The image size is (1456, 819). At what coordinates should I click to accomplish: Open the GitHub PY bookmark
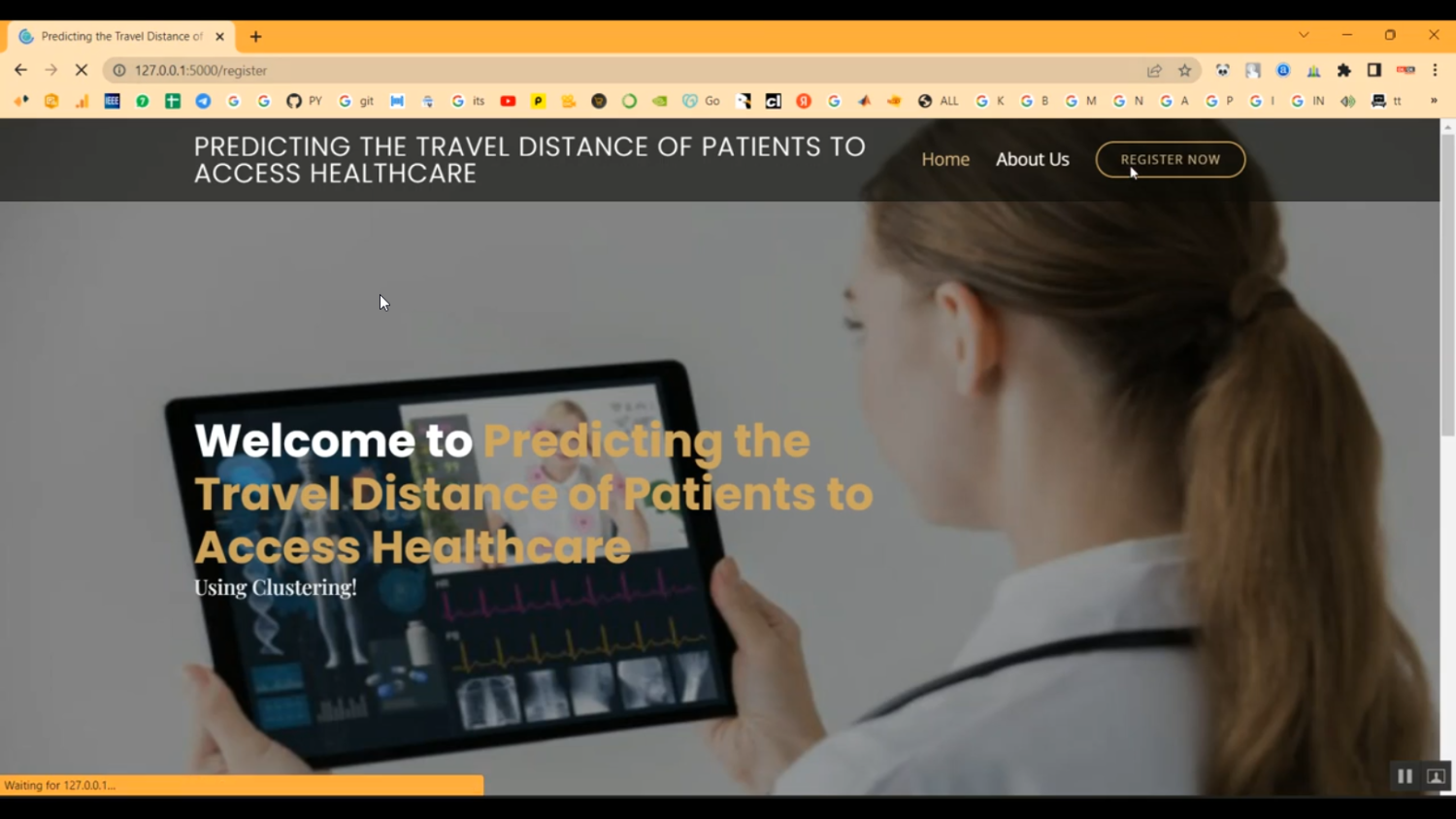304,101
